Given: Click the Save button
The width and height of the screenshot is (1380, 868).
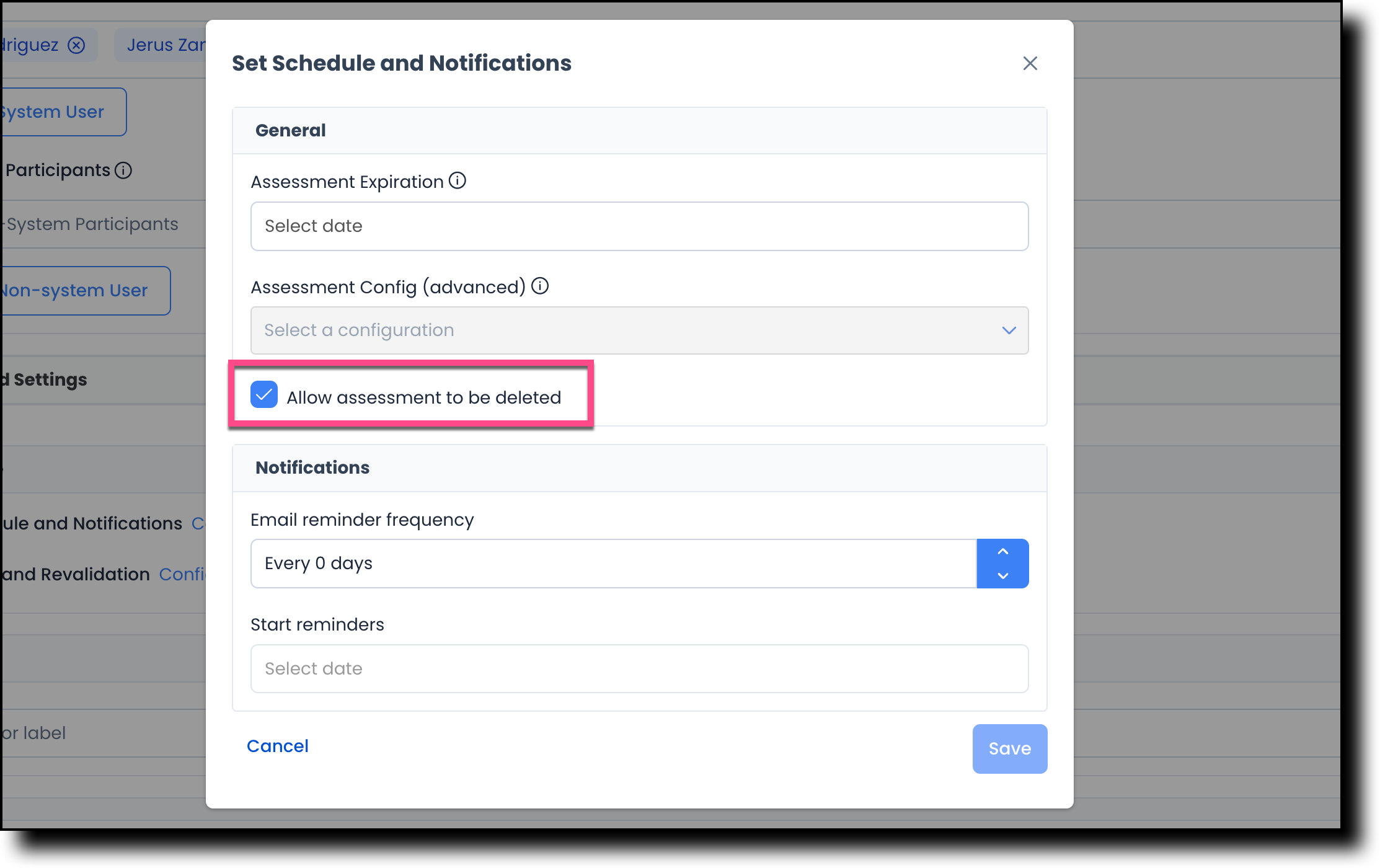Looking at the screenshot, I should [1009, 748].
